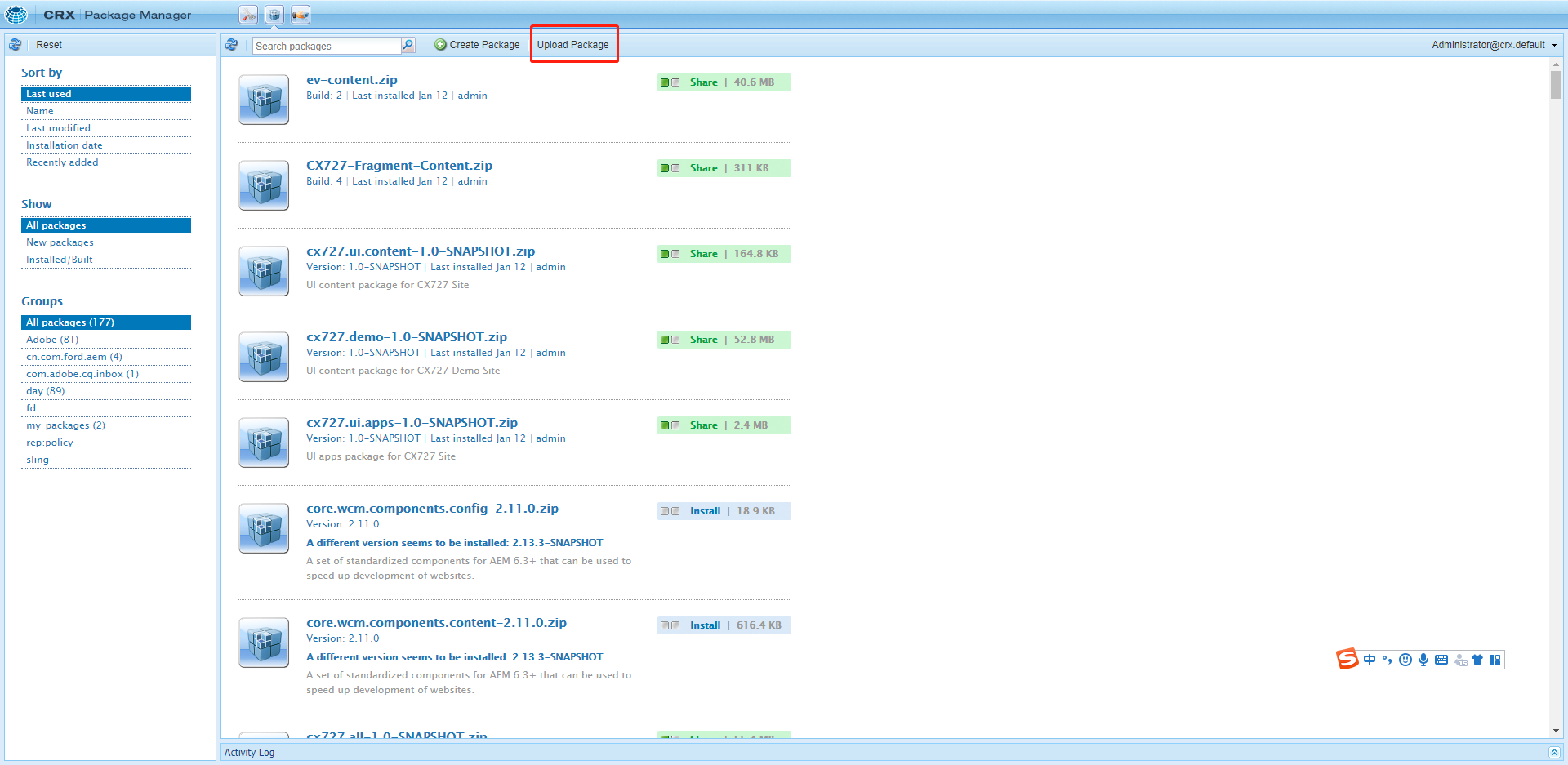The width and height of the screenshot is (1568, 765).
Task: Click the cx727.ui.content package cube icon
Action: pos(264,271)
